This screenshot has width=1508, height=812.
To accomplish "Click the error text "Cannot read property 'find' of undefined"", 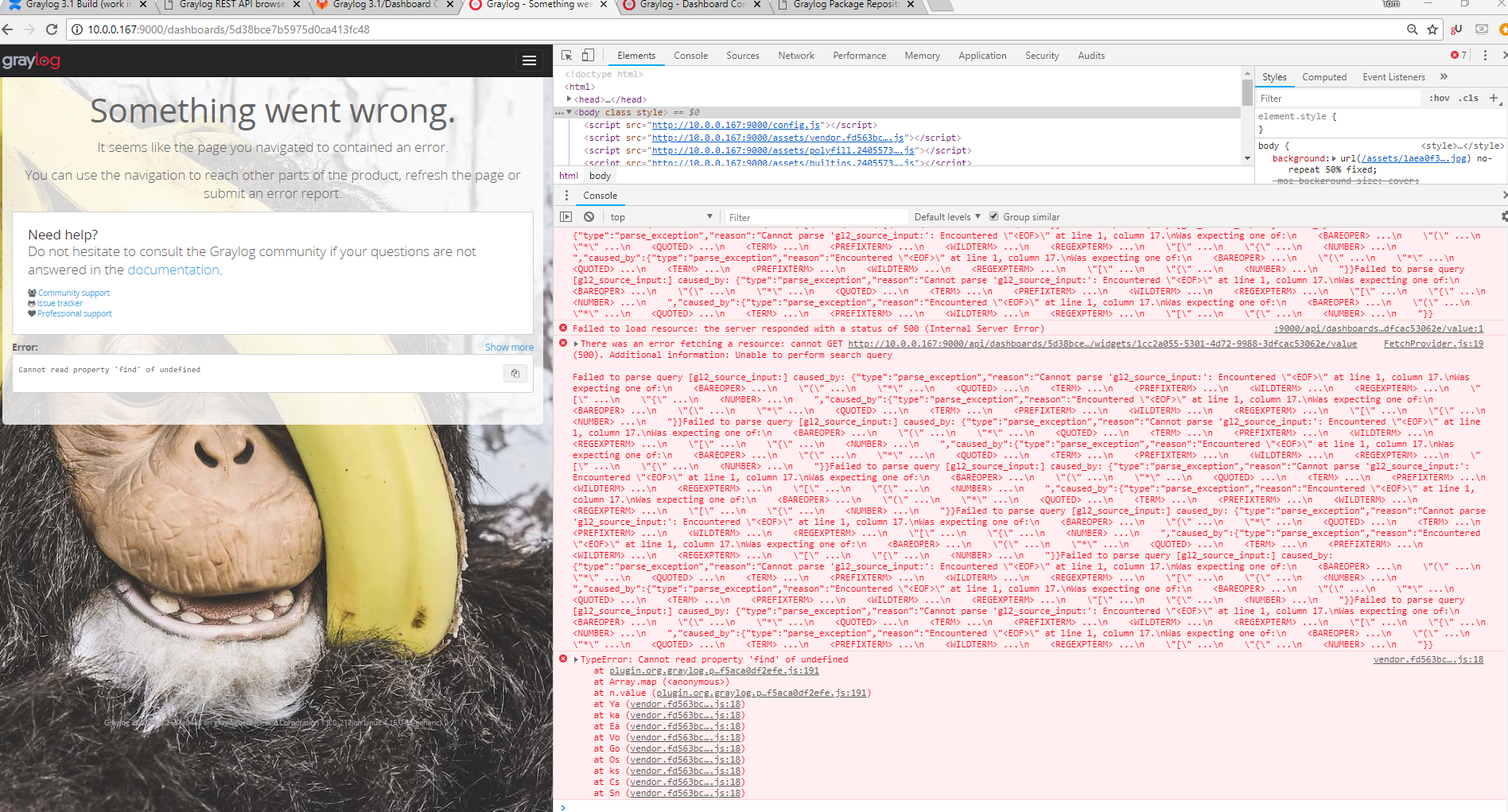I will (110, 370).
